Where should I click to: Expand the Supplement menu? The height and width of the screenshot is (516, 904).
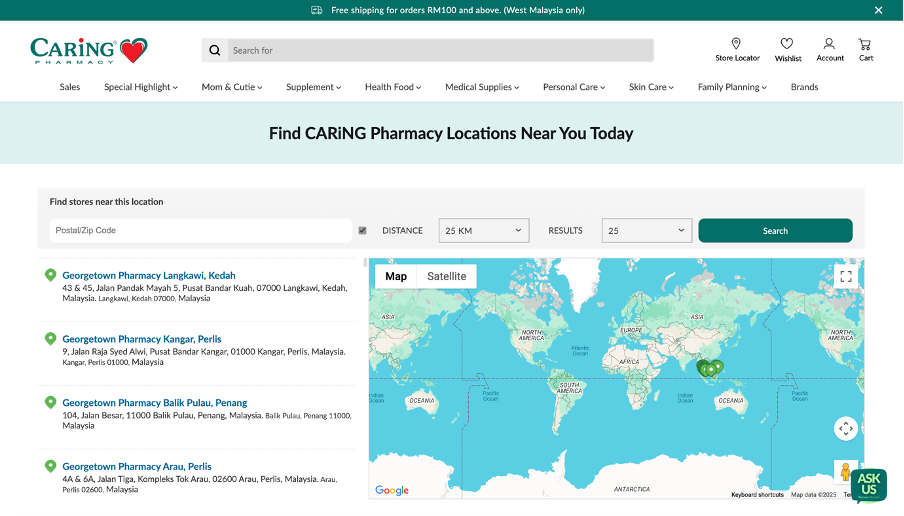click(313, 87)
